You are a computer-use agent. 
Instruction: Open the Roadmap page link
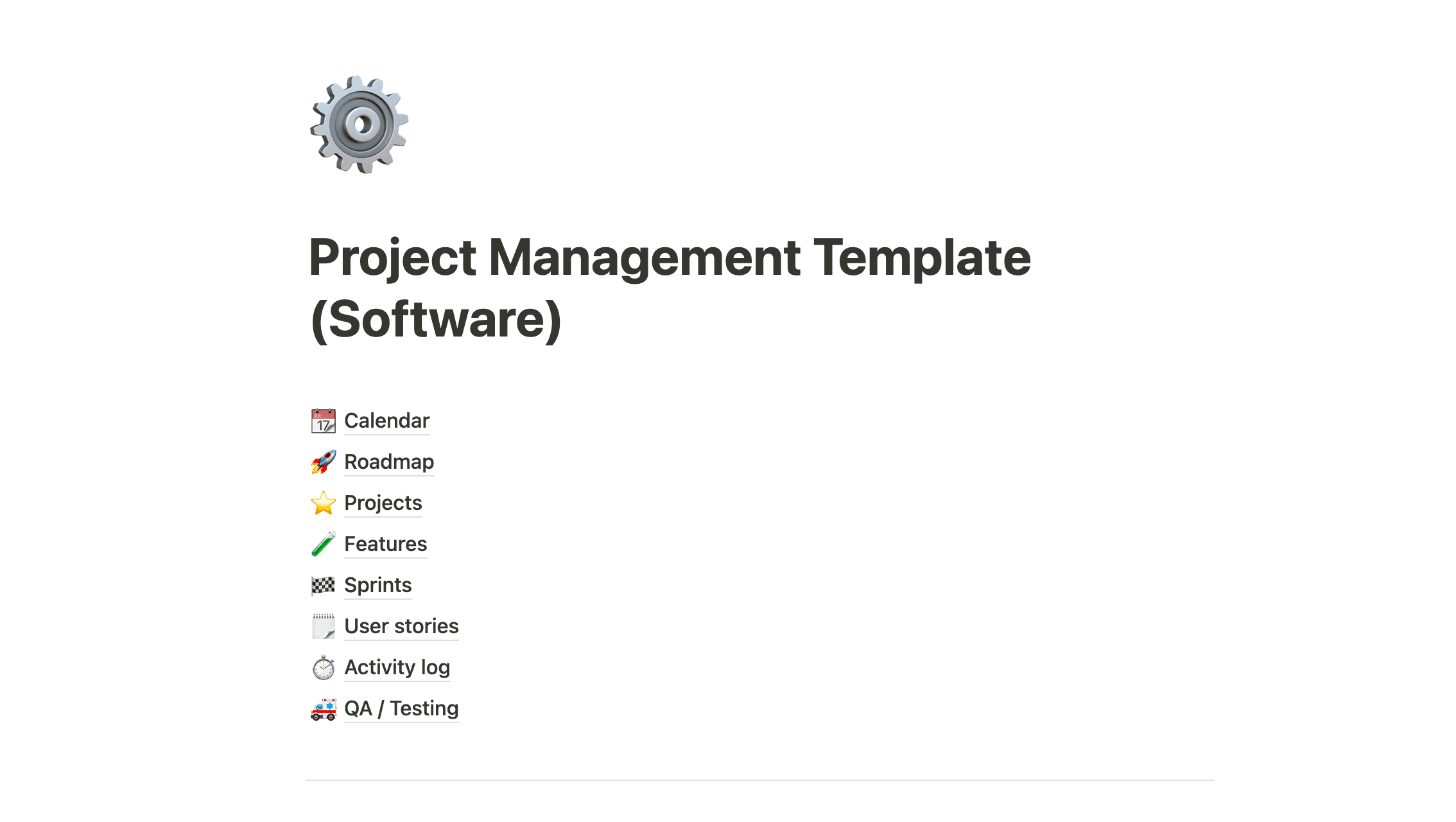(x=389, y=462)
